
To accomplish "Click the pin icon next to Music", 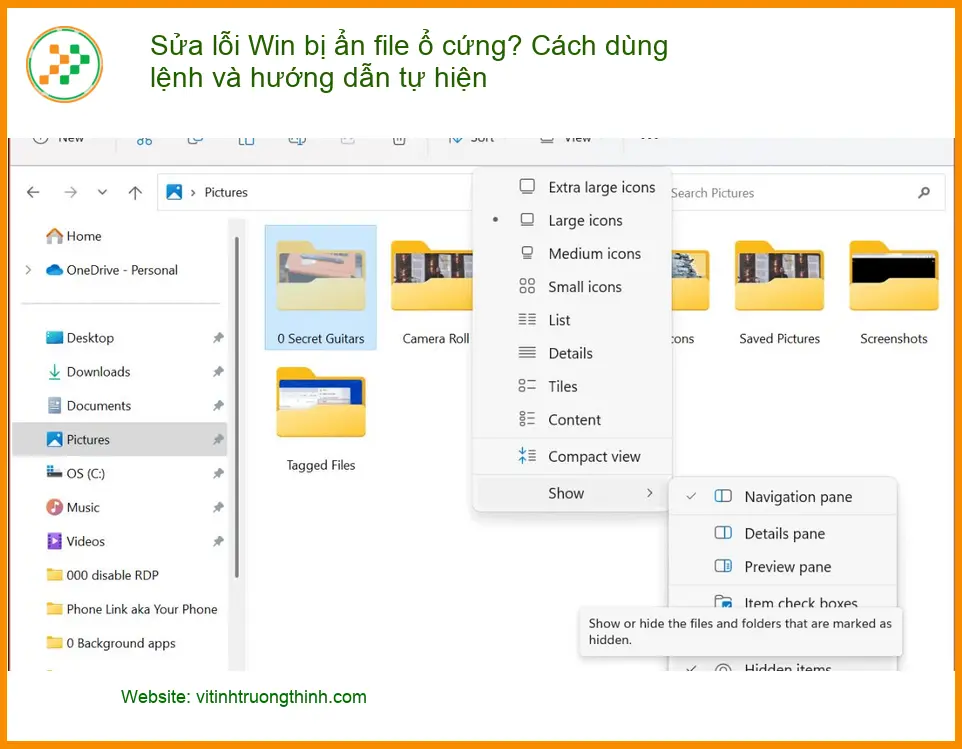I will coord(218,507).
